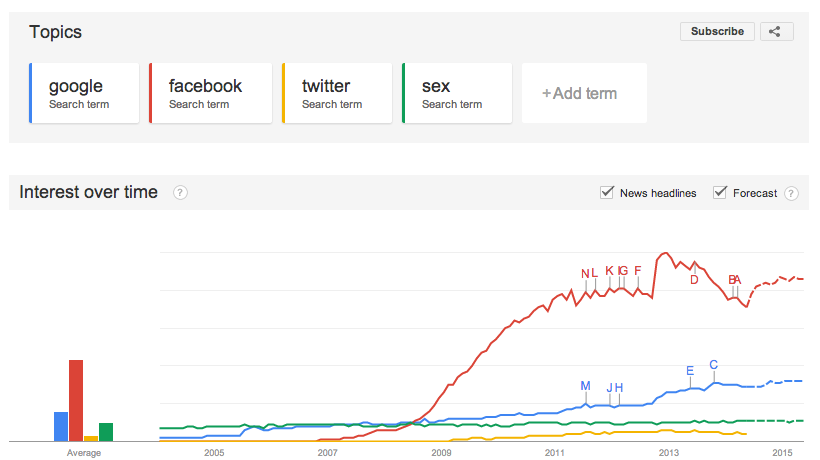The image size is (820, 460).
Task: Toggle the News headlines checkbox
Action: [606, 193]
